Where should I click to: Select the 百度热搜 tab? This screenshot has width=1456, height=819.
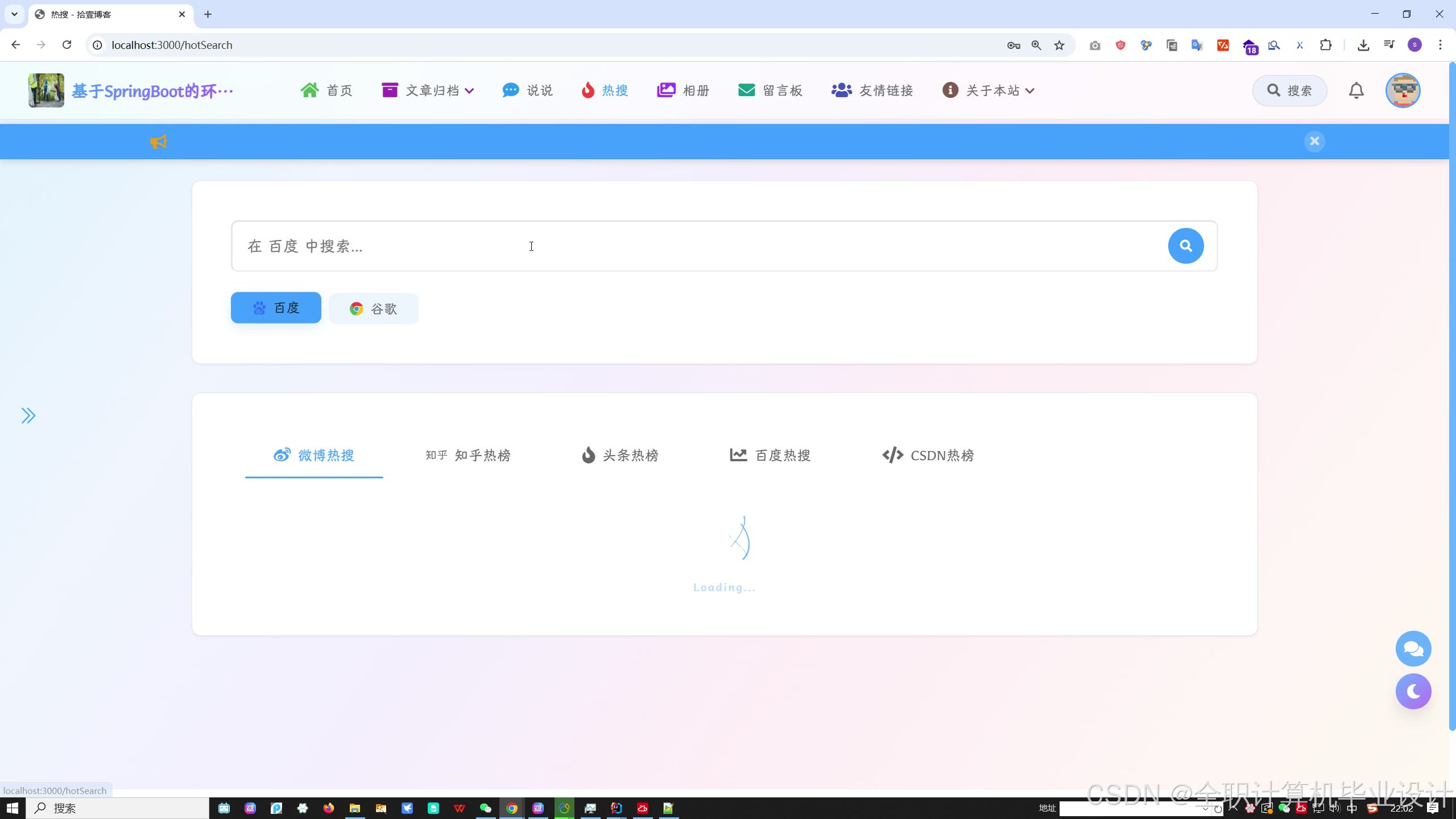(770, 455)
